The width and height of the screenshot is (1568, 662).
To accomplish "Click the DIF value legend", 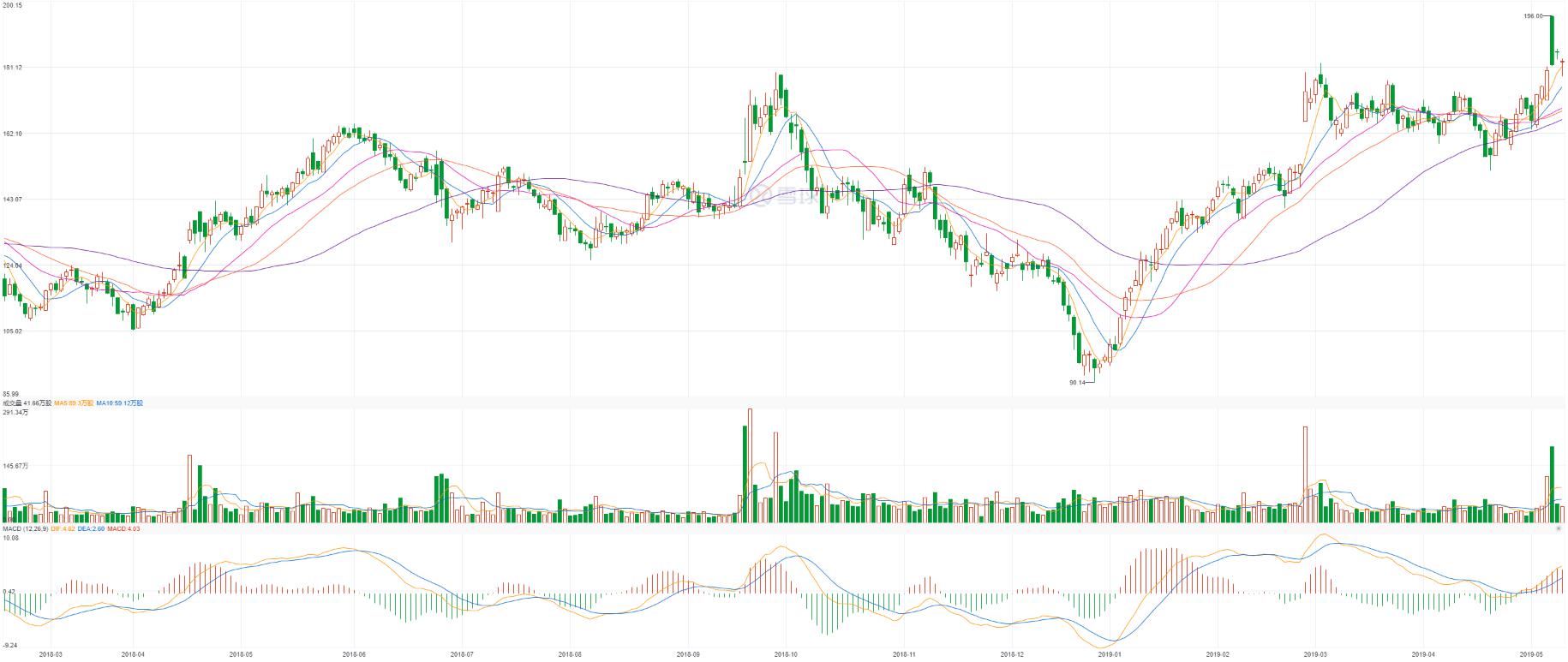I will (x=63, y=529).
